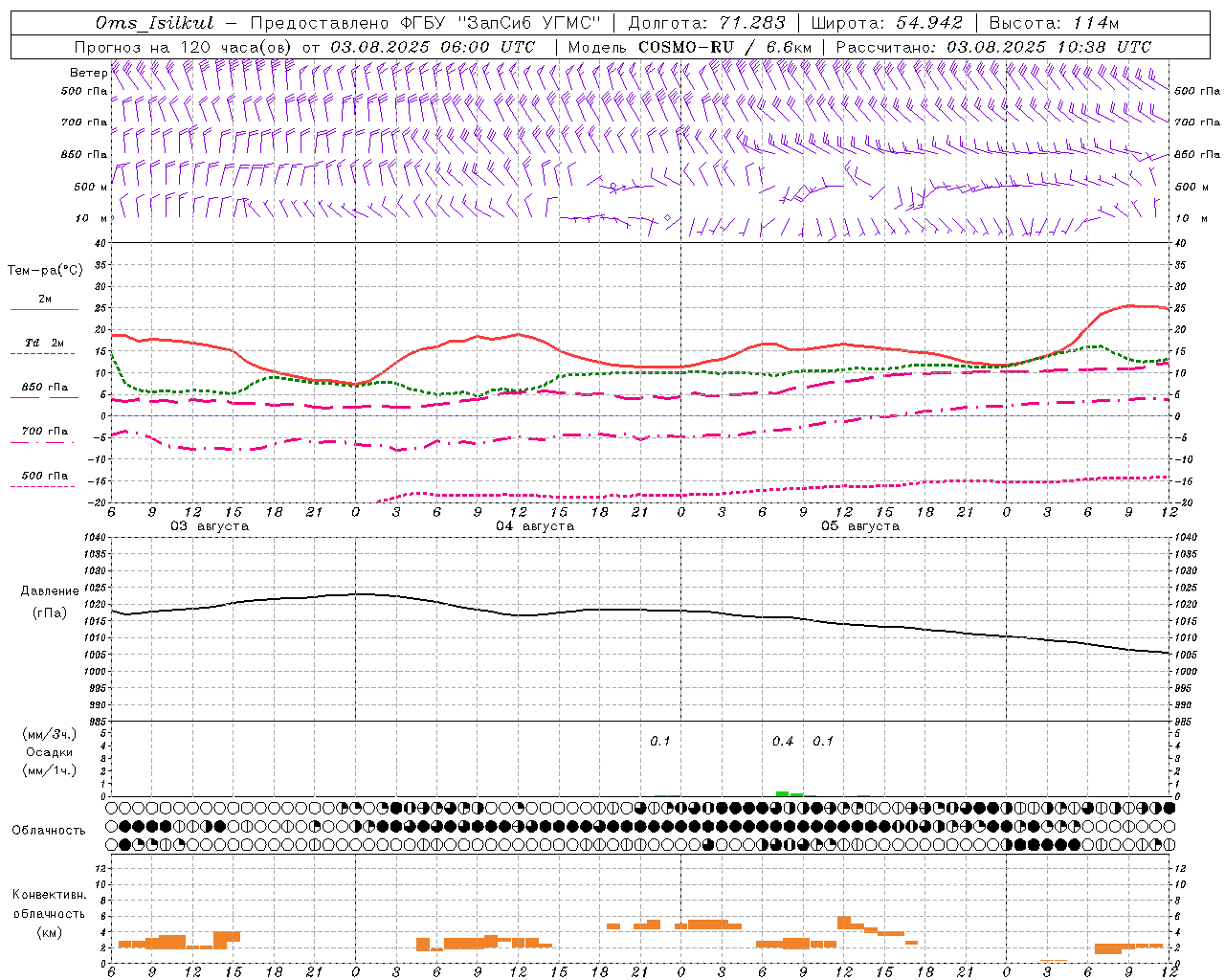Select the text Предоставлено ФГБУ "ЗапСиб УГМС"
This screenshot has height=980, width=1225.
coord(426,23)
